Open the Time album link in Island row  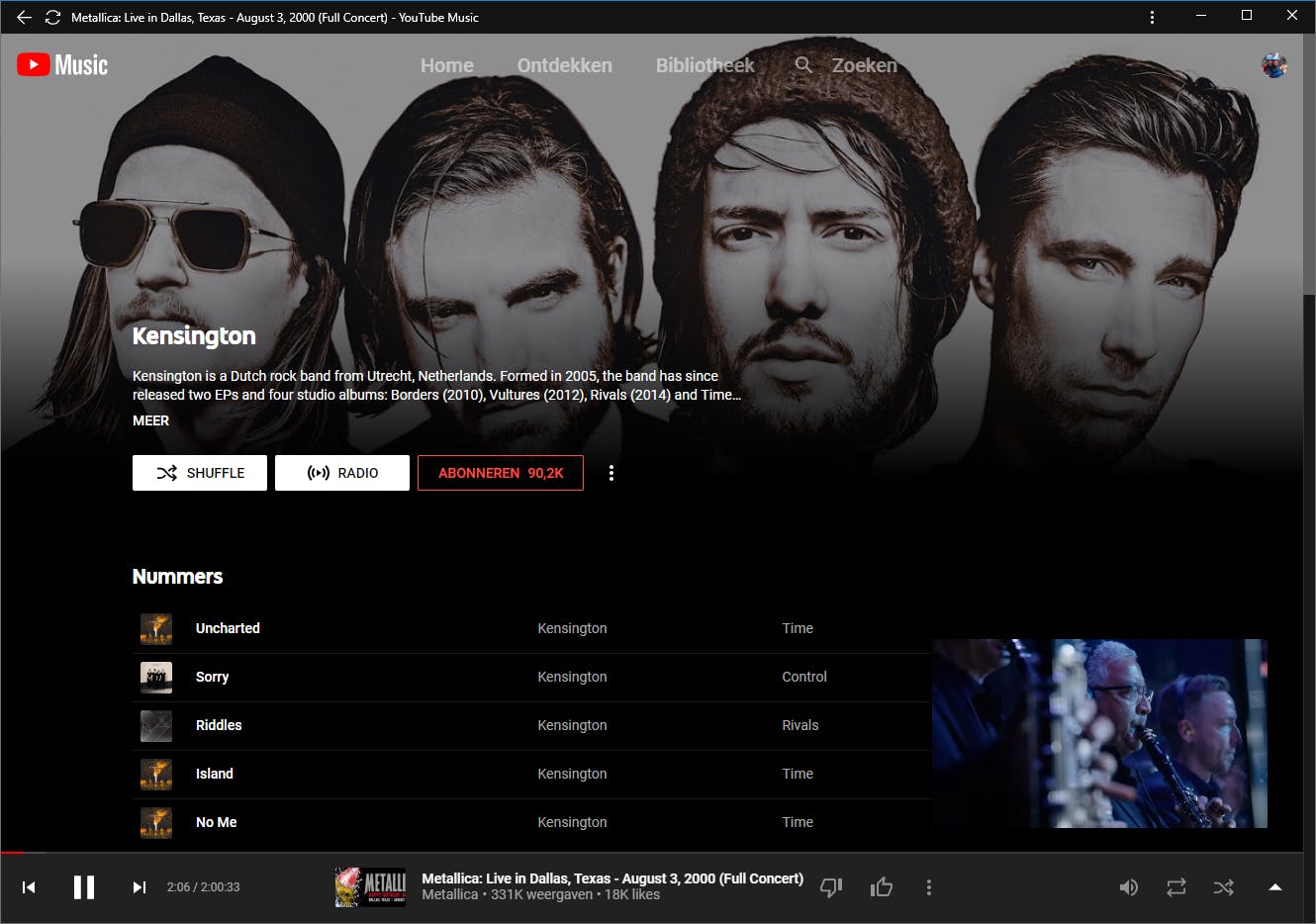click(798, 774)
